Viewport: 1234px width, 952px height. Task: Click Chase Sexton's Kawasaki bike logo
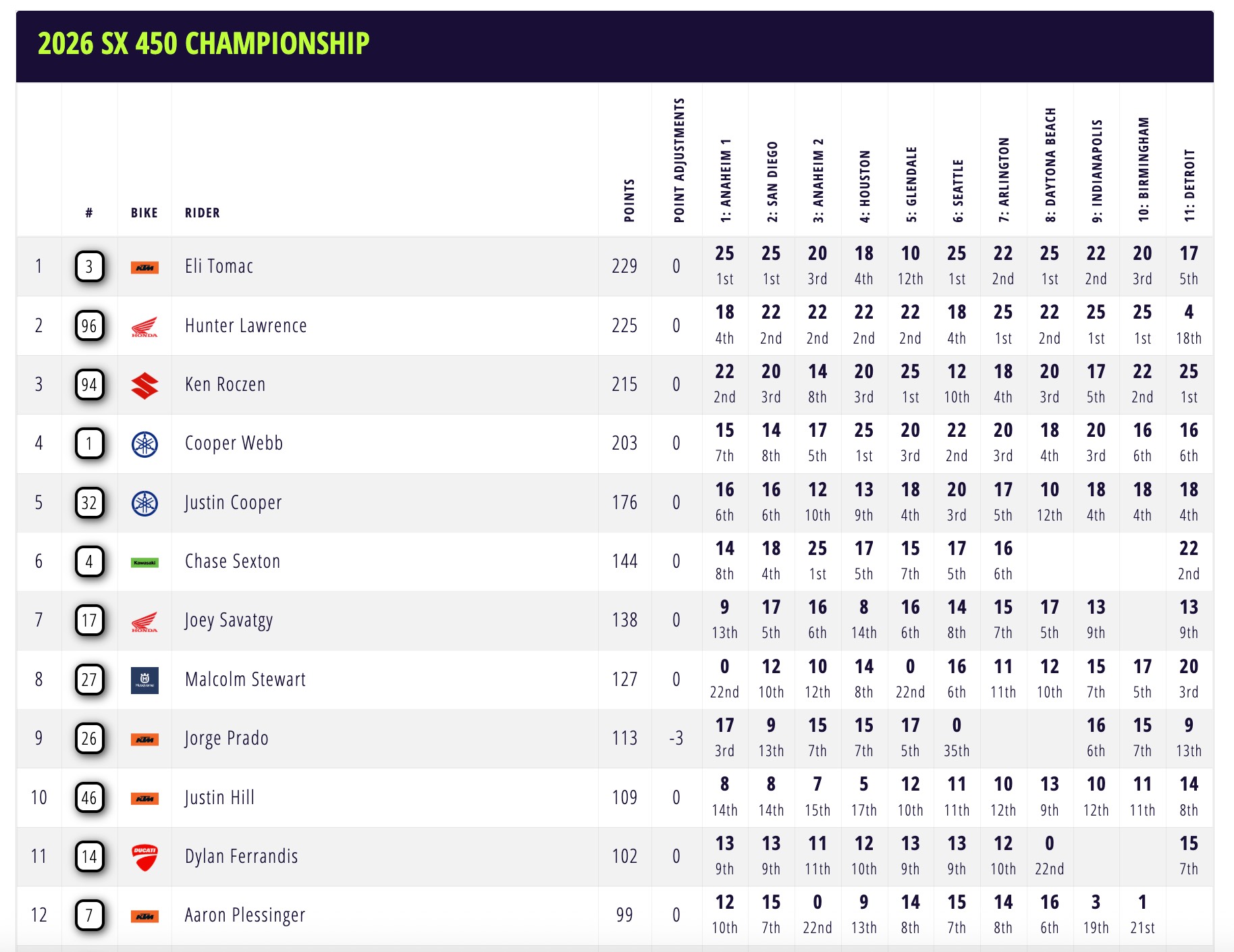tap(144, 562)
